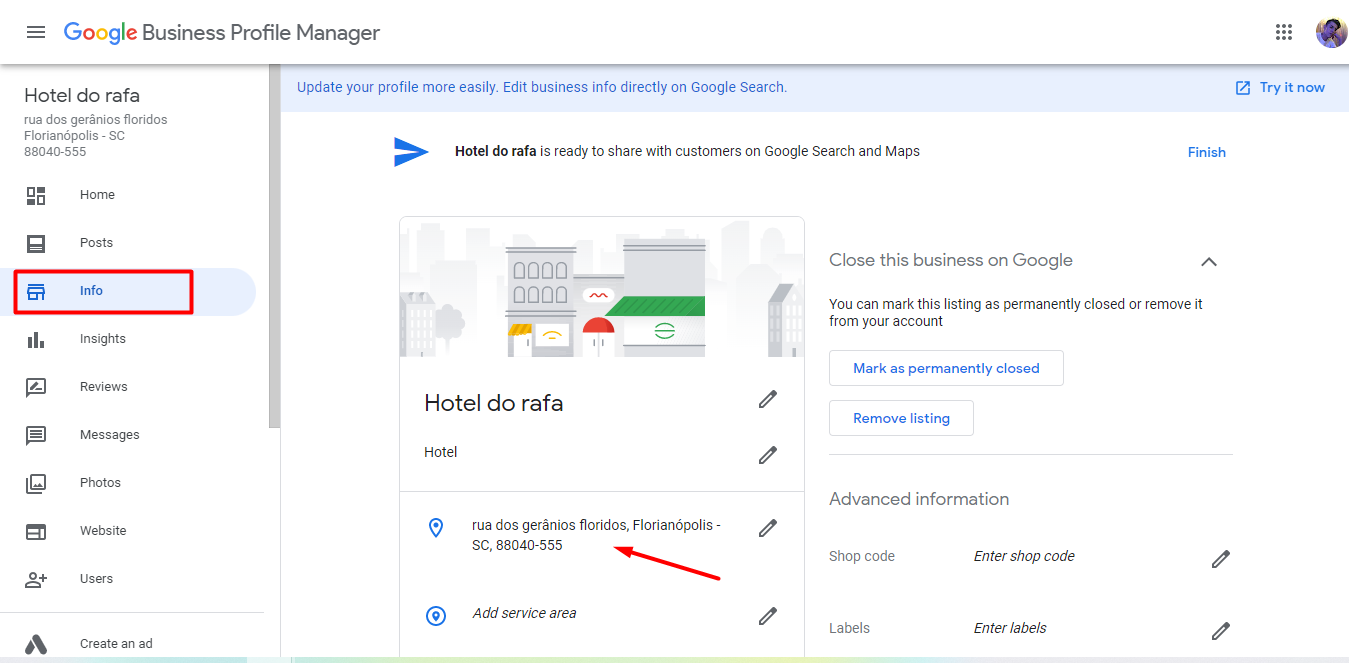Open the Google apps grid
The height and width of the screenshot is (663, 1349).
pos(1284,32)
